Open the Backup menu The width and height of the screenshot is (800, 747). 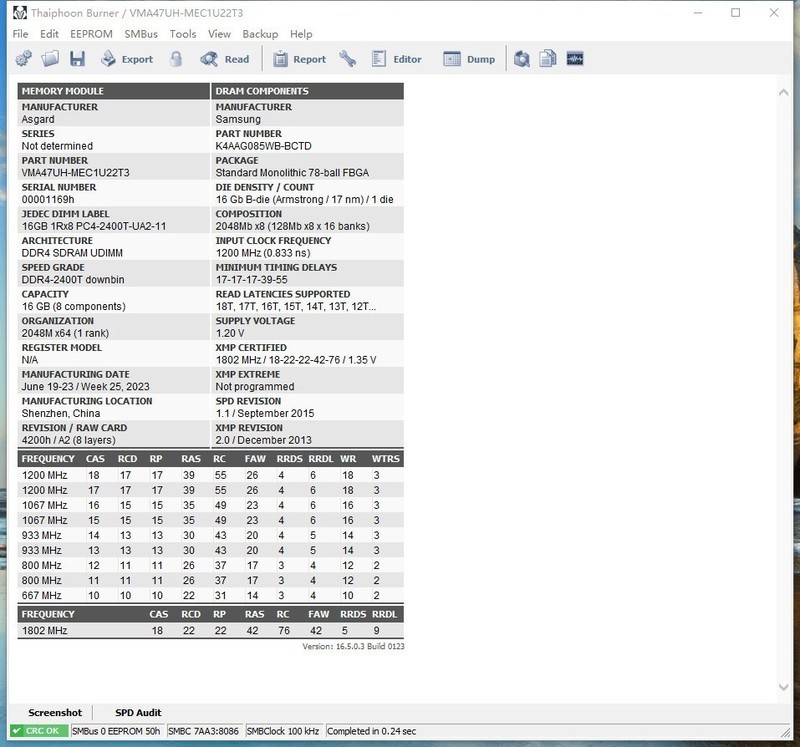click(260, 34)
